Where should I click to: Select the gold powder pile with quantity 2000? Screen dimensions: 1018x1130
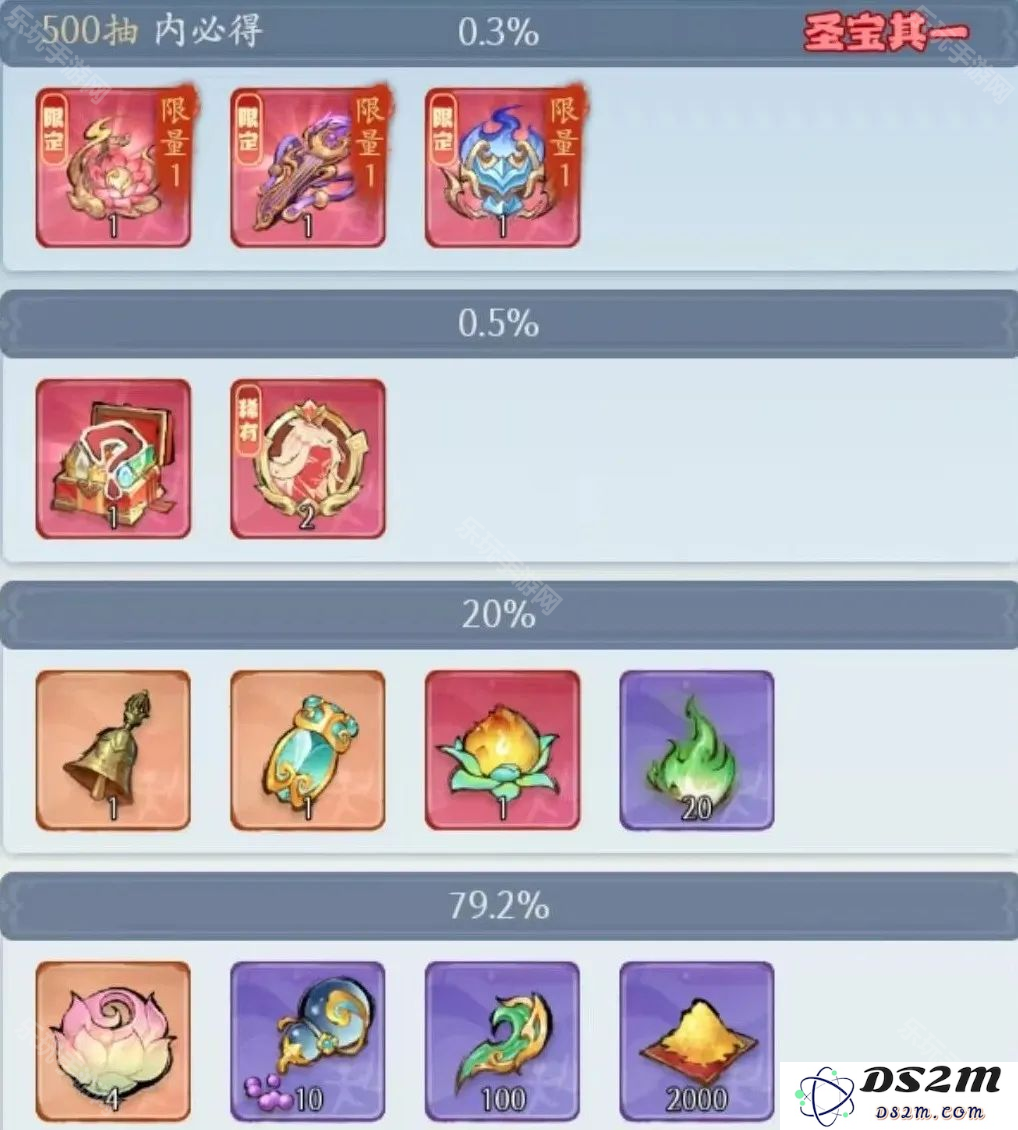click(697, 1041)
